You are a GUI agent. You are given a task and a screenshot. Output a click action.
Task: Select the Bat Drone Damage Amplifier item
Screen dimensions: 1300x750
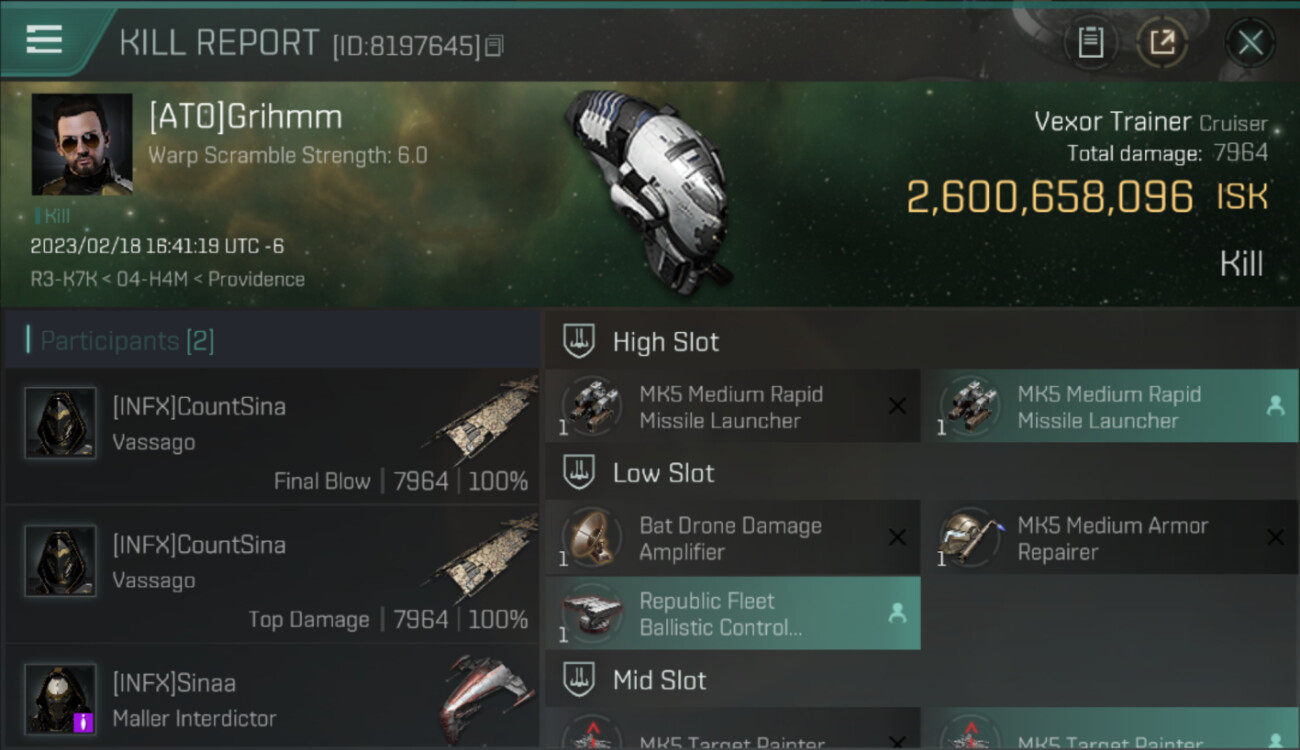point(733,538)
